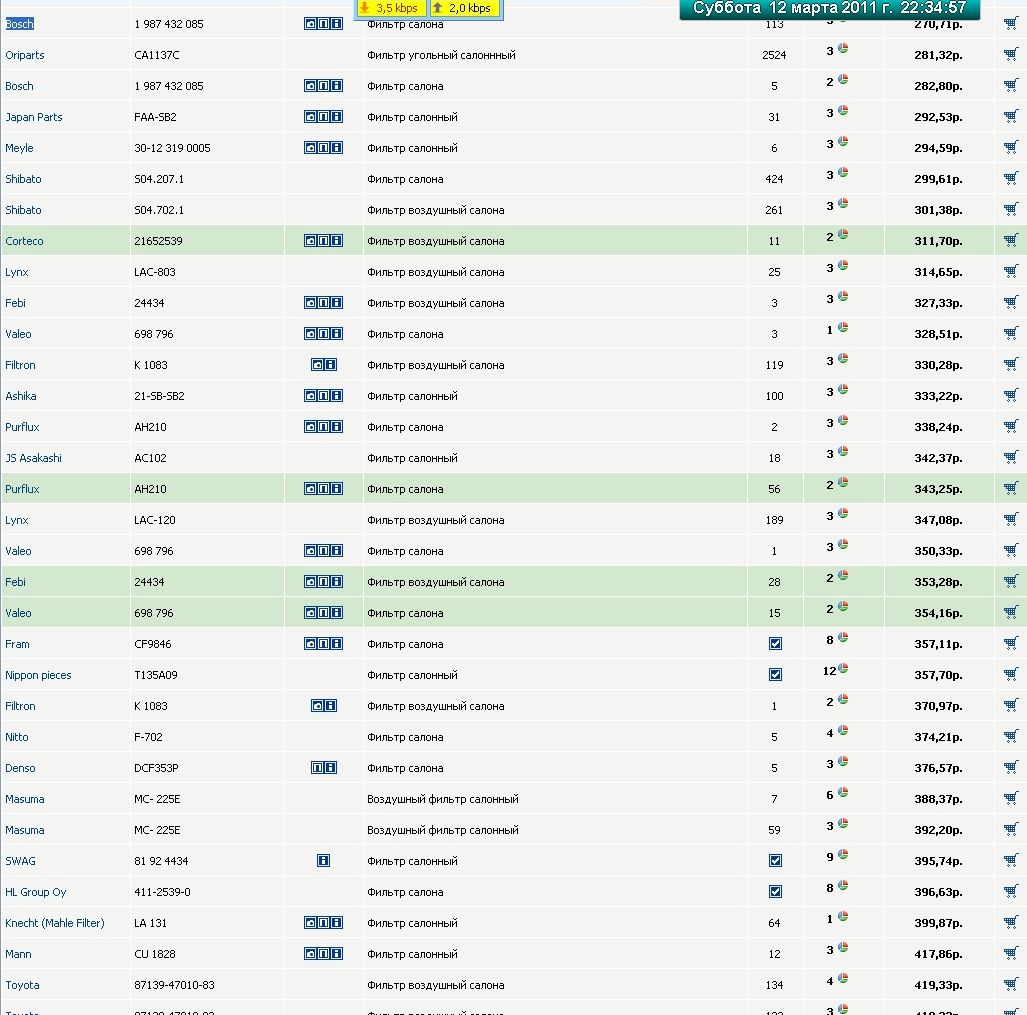Click description 'Фильтр угольный салонный'
Image resolution: width=1027 pixels, height=1015 pixels.
click(441, 55)
